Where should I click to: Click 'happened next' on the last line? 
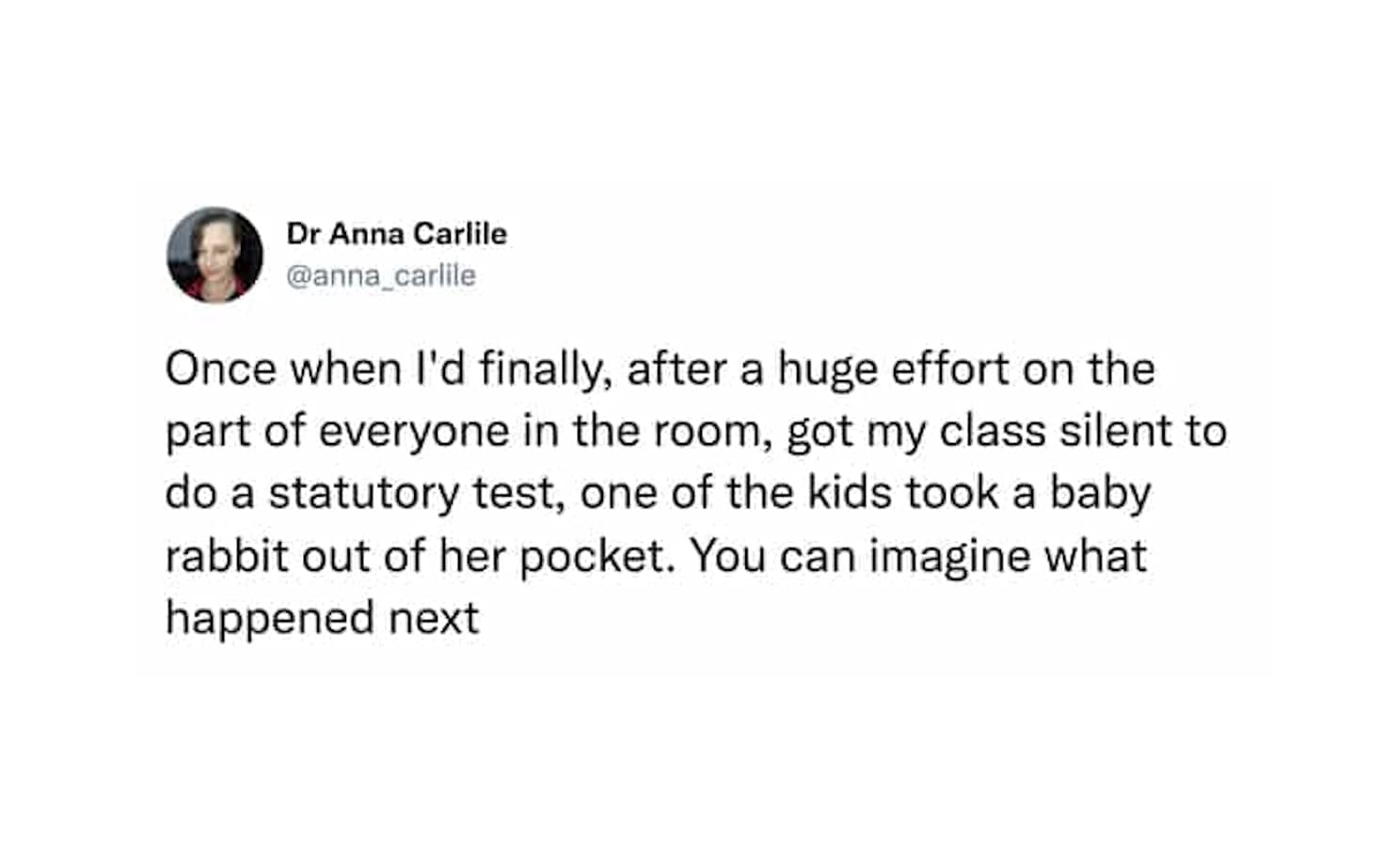pyautogui.click(x=322, y=618)
